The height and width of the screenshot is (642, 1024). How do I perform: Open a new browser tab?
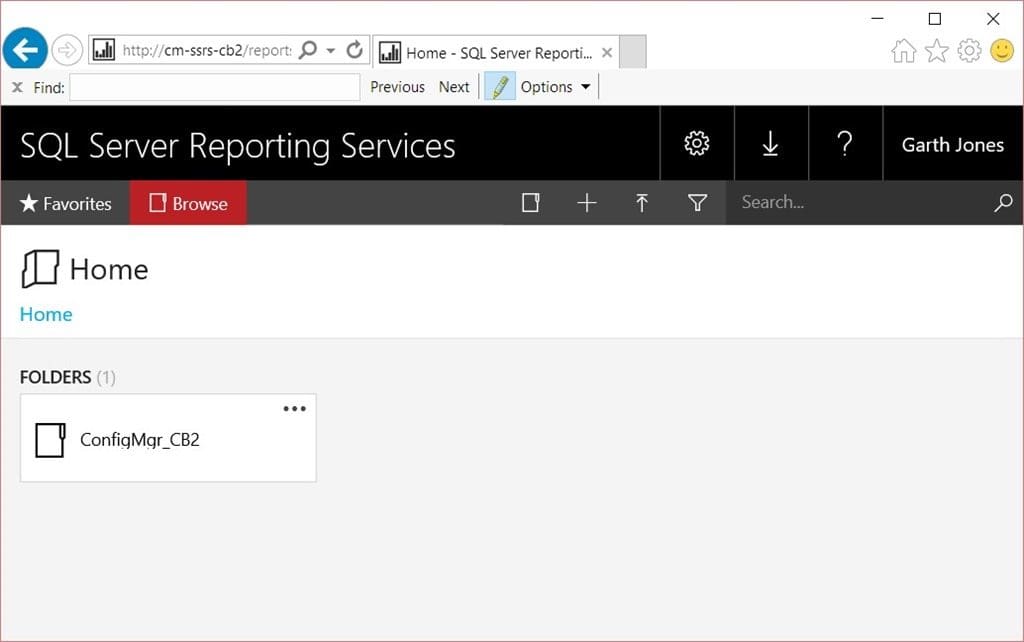(632, 52)
